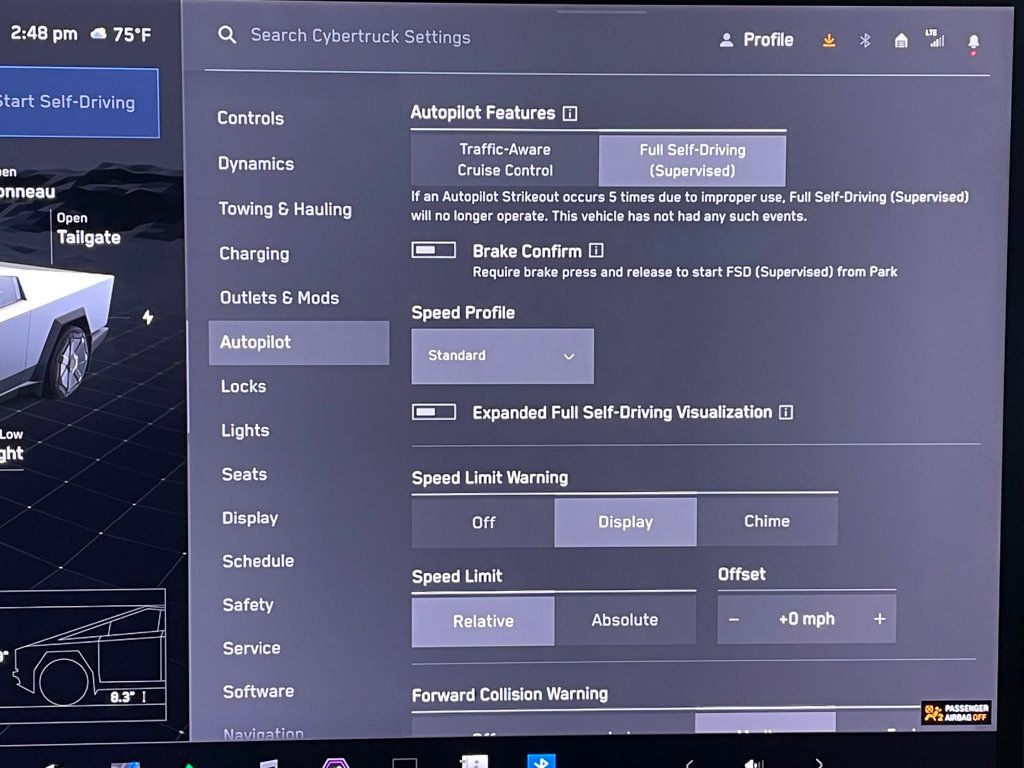Click the +0 mph offset value

(x=807, y=618)
